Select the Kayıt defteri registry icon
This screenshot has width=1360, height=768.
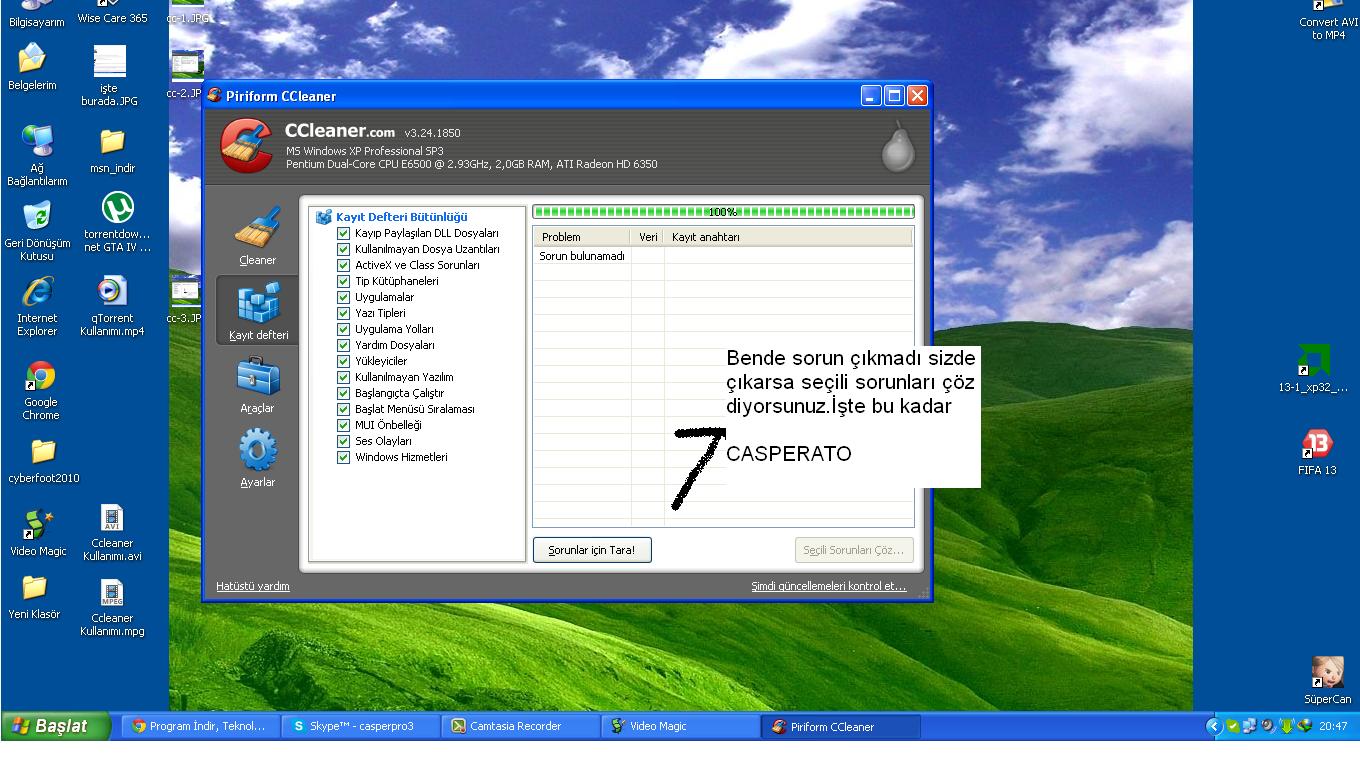tap(257, 310)
